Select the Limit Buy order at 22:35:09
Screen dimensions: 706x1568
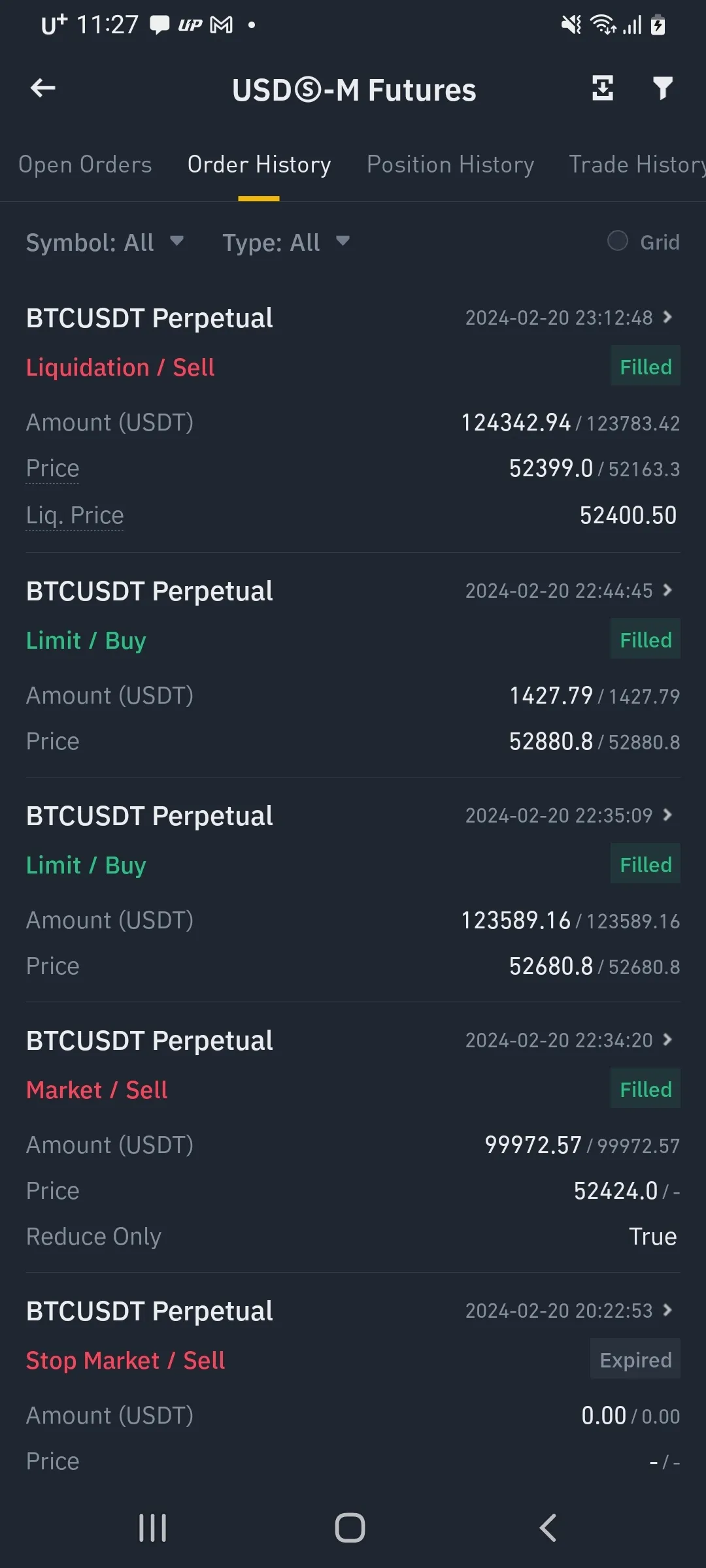click(667, 815)
